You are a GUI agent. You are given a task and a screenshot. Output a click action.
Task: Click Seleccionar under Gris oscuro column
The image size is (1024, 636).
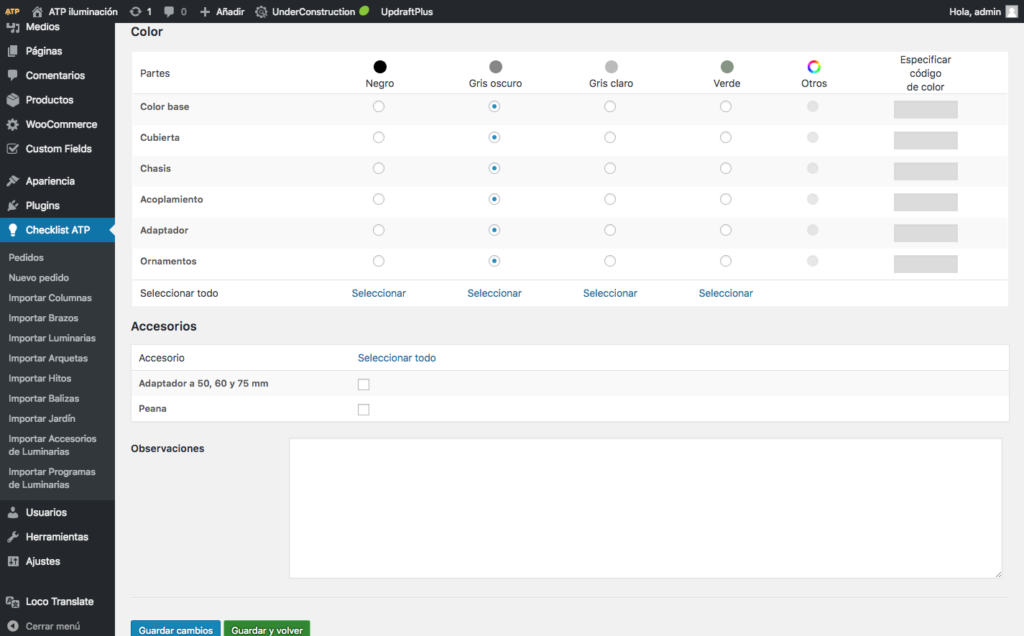[494, 293]
